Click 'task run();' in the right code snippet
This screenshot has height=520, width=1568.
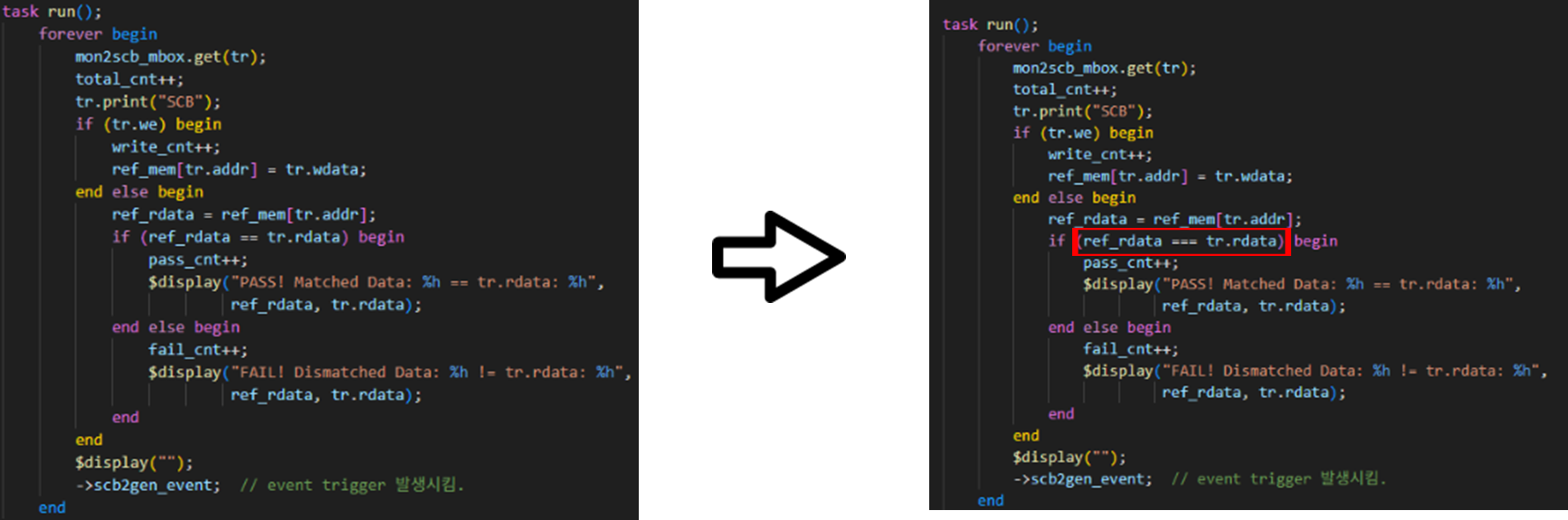click(x=990, y=24)
